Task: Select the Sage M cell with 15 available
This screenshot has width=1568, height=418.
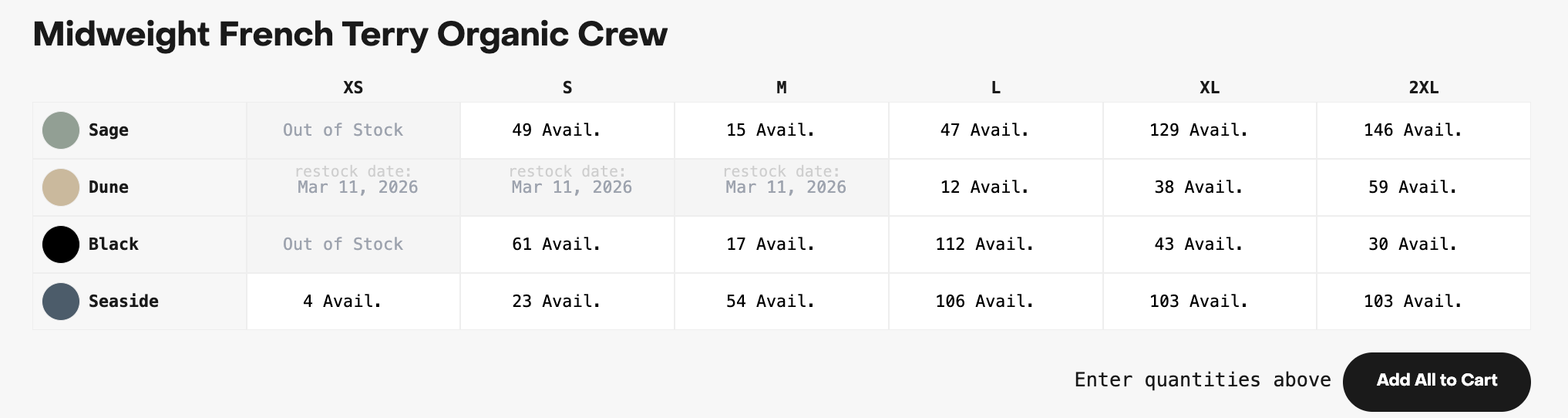Action: point(782,130)
